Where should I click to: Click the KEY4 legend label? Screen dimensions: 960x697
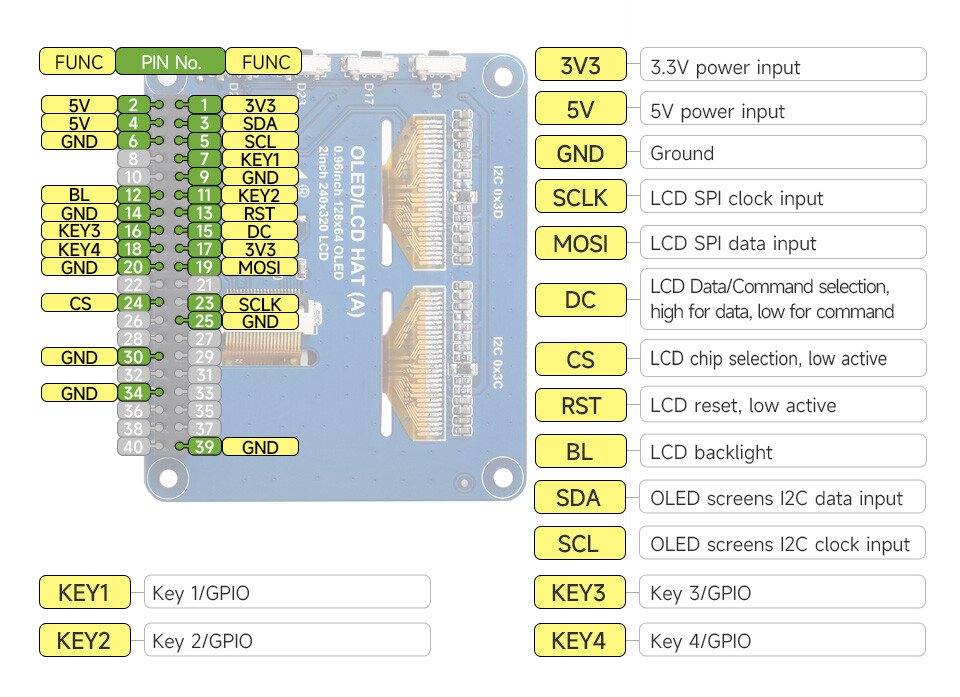point(579,640)
